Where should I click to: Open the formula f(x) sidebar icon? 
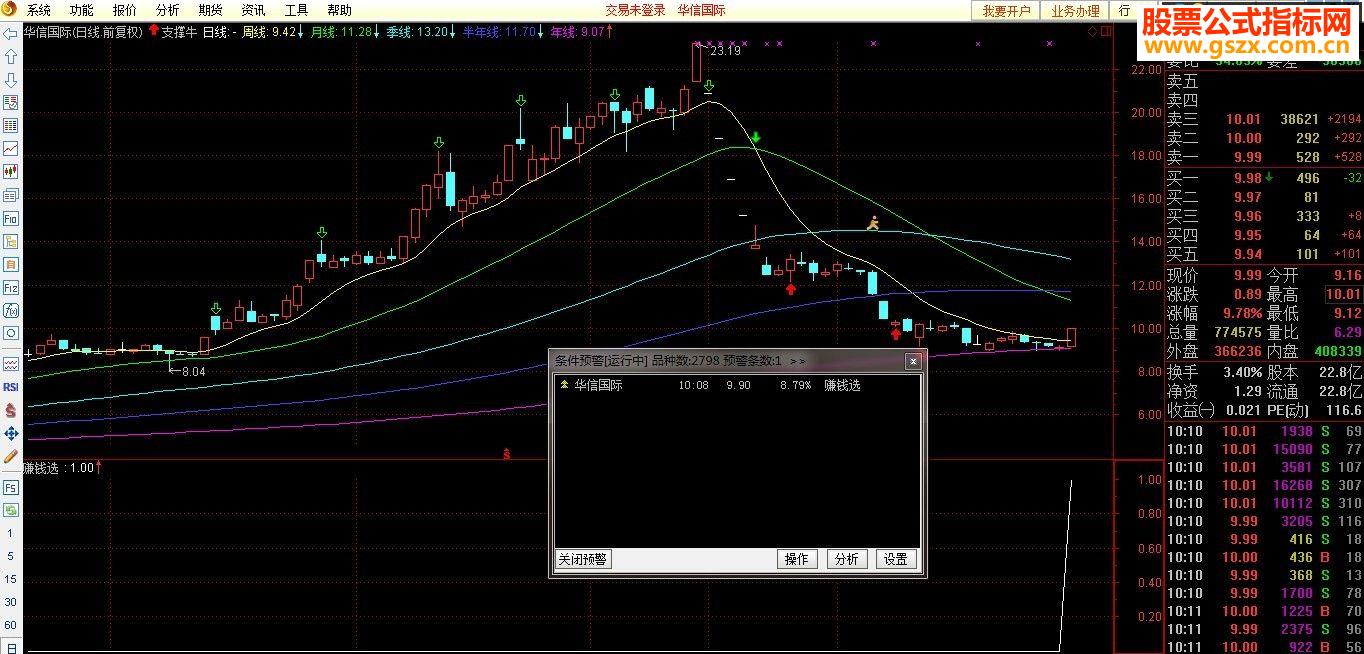pos(11,310)
